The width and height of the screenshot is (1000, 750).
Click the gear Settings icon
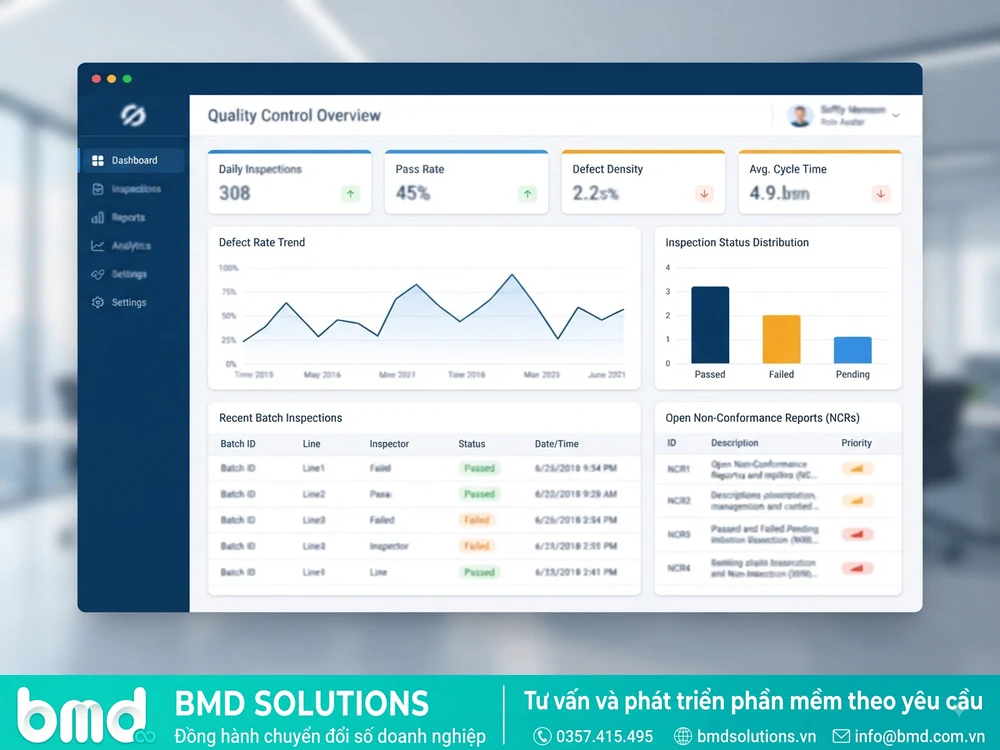click(x=98, y=302)
